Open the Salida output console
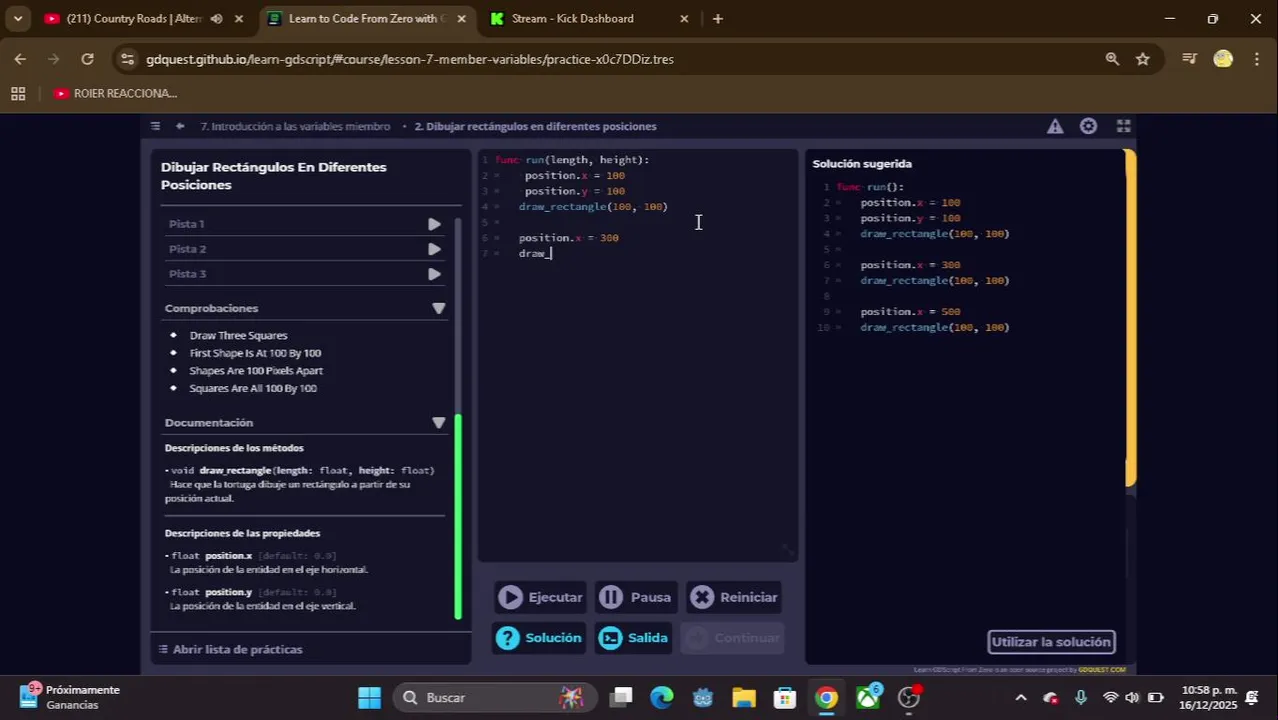 click(634, 638)
